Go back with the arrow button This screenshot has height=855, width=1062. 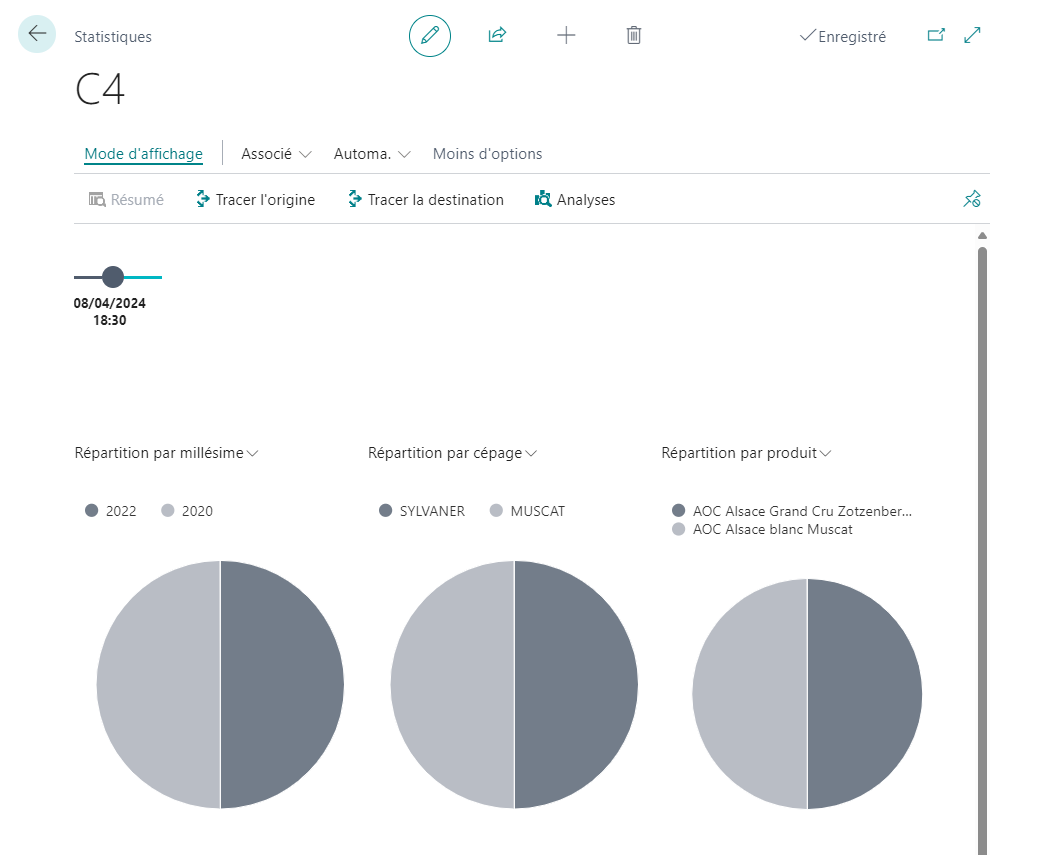click(x=37, y=34)
